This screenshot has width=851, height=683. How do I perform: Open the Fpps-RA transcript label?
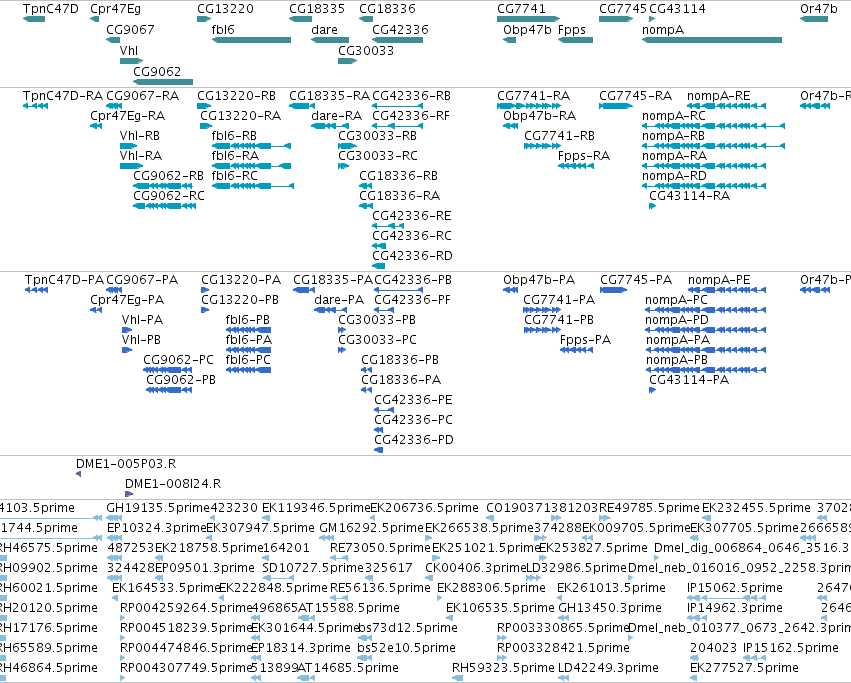pos(584,156)
